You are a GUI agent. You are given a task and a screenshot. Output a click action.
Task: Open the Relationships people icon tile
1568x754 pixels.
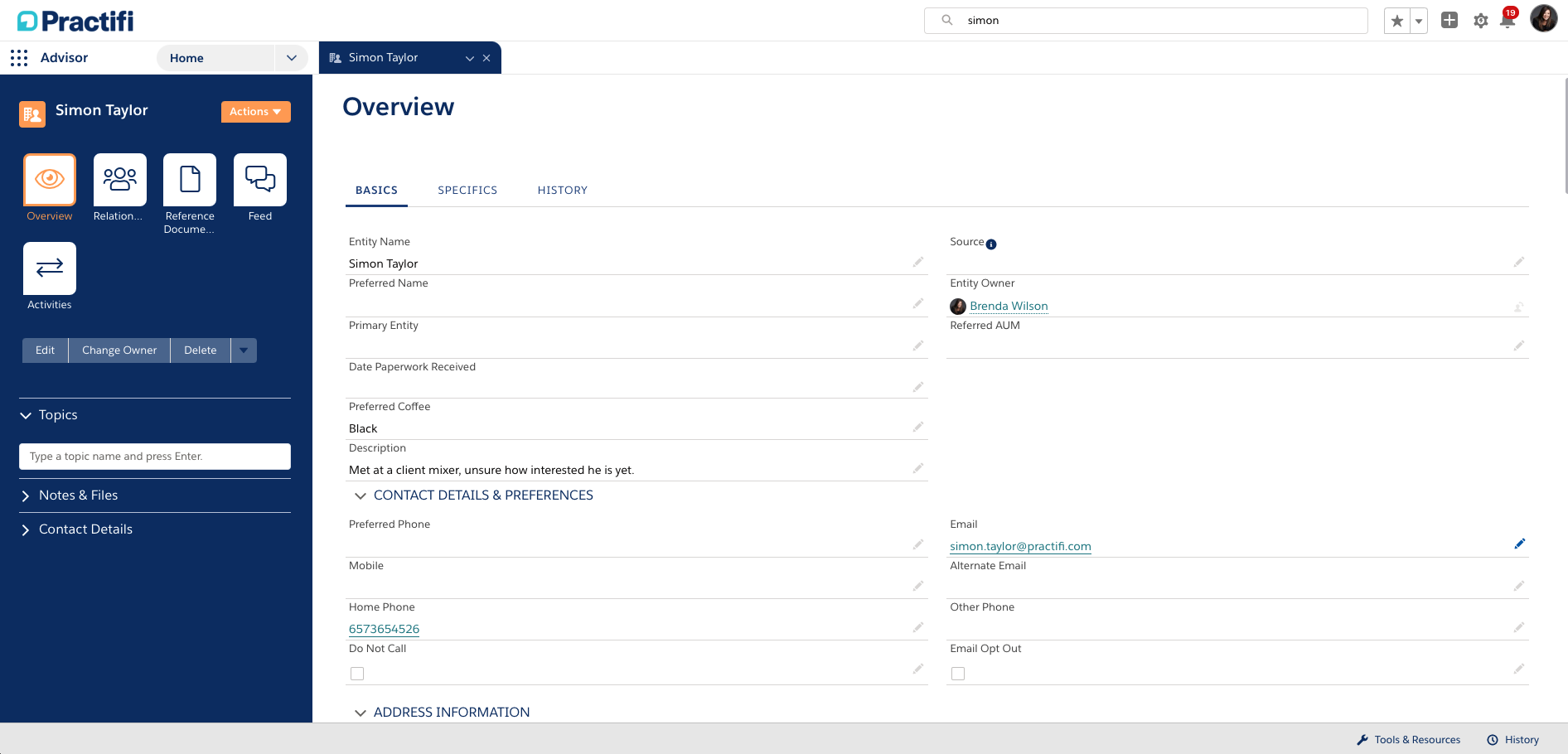click(120, 180)
